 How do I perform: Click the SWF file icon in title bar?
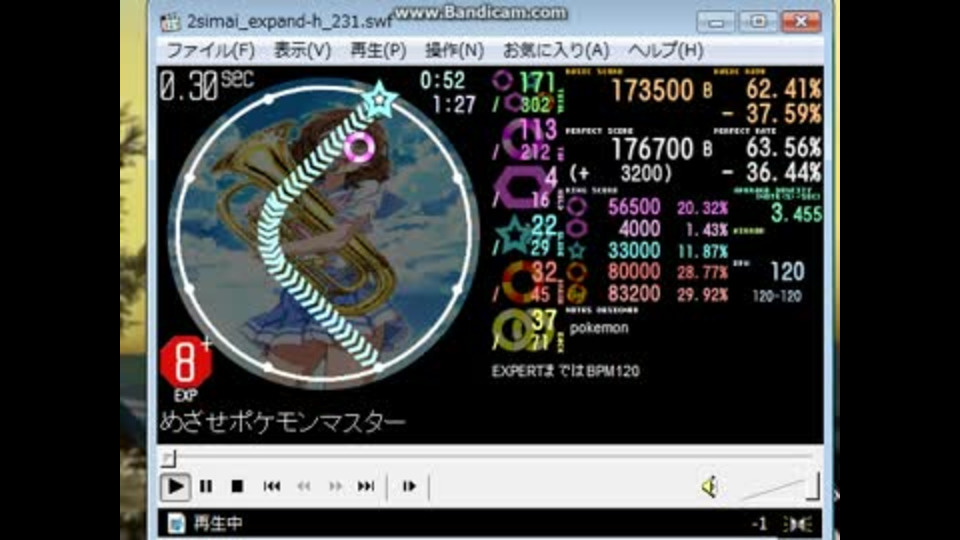click(x=170, y=22)
